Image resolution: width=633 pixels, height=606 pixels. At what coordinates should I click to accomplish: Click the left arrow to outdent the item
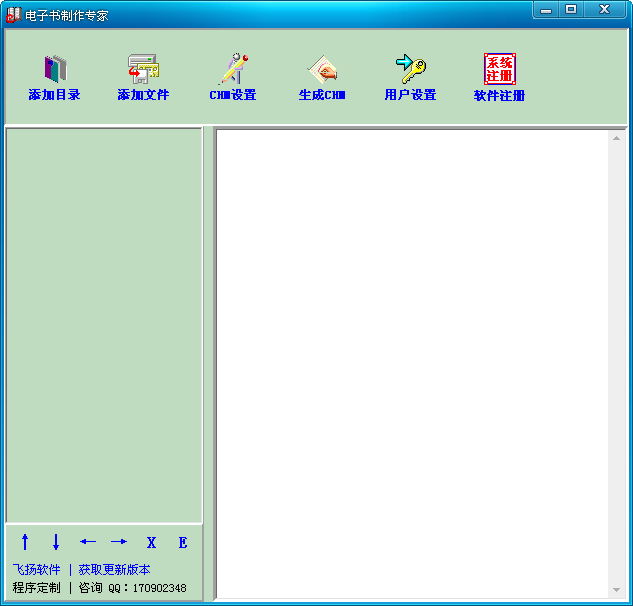pyautogui.click(x=88, y=542)
